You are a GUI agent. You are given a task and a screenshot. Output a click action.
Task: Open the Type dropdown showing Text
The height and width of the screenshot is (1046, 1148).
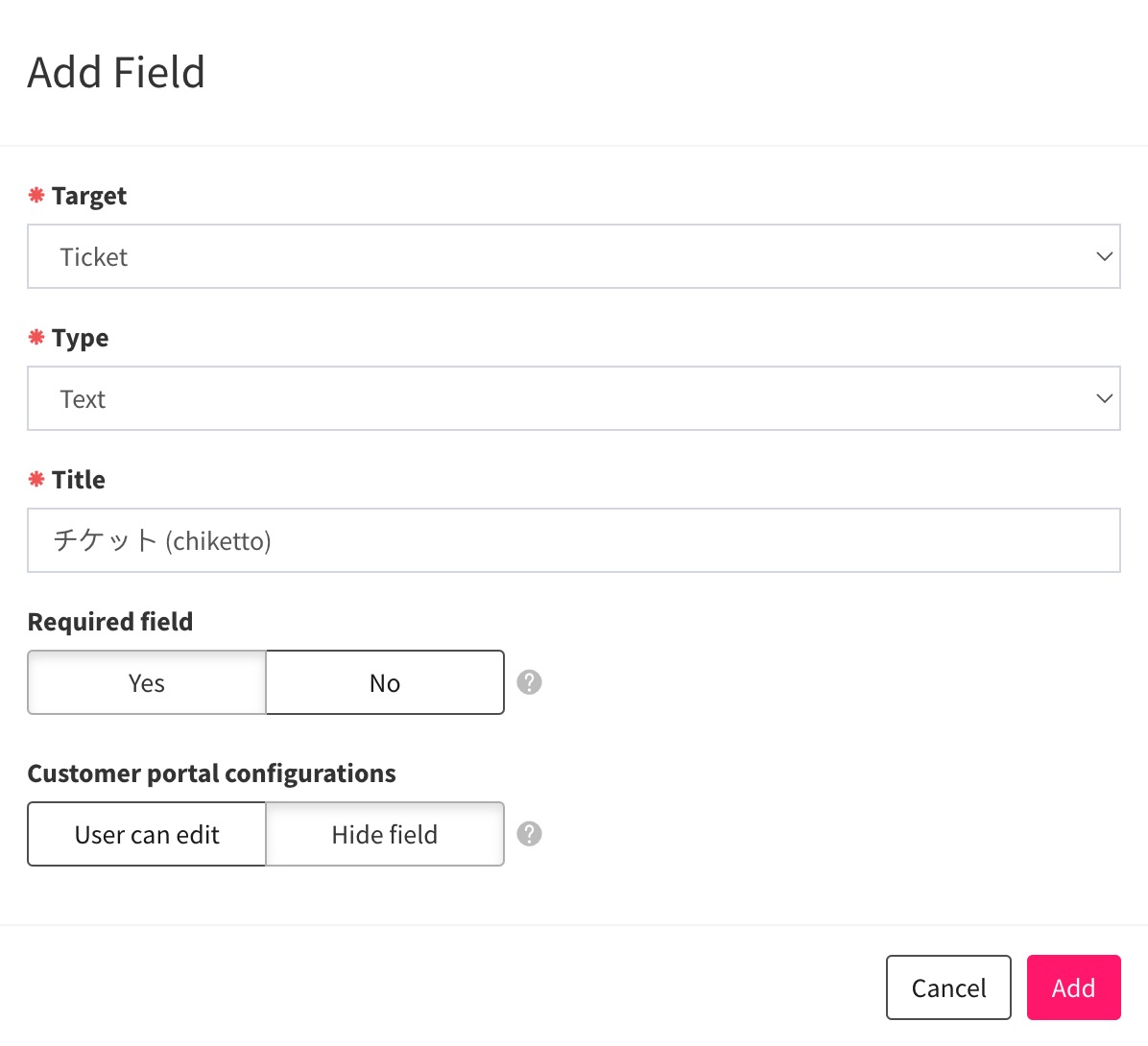pyautogui.click(x=574, y=398)
